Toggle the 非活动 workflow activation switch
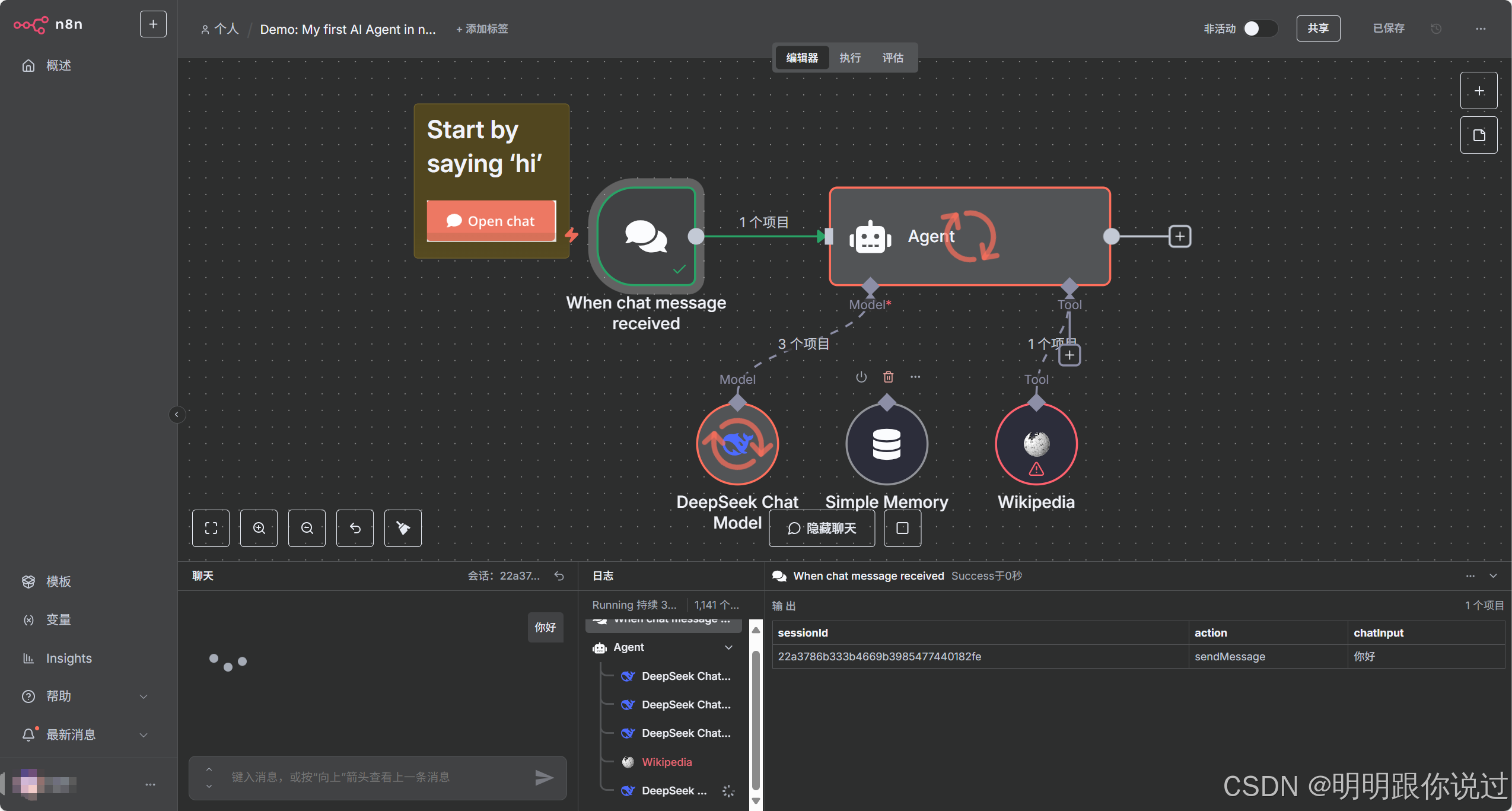Image resolution: width=1512 pixels, height=811 pixels. pos(1260,28)
